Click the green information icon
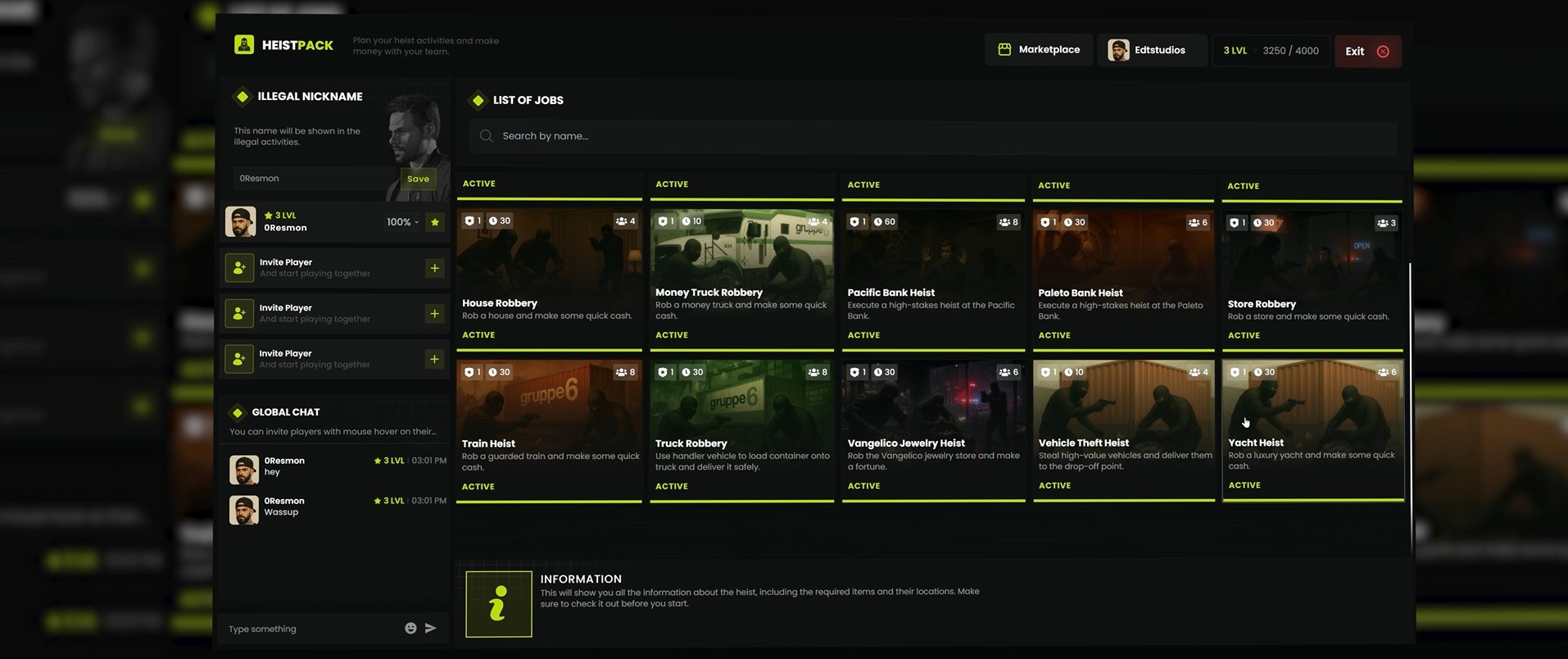The height and width of the screenshot is (659, 1568). (498, 604)
